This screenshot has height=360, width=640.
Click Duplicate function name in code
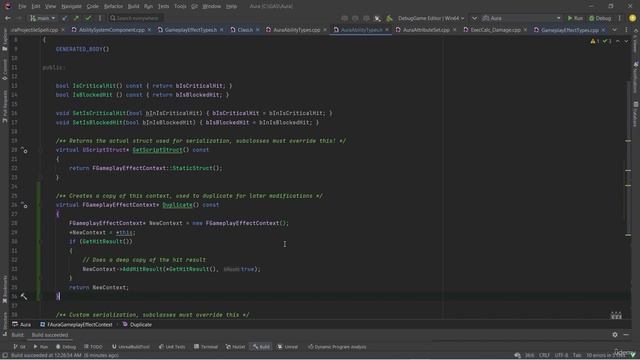pyautogui.click(x=177, y=205)
